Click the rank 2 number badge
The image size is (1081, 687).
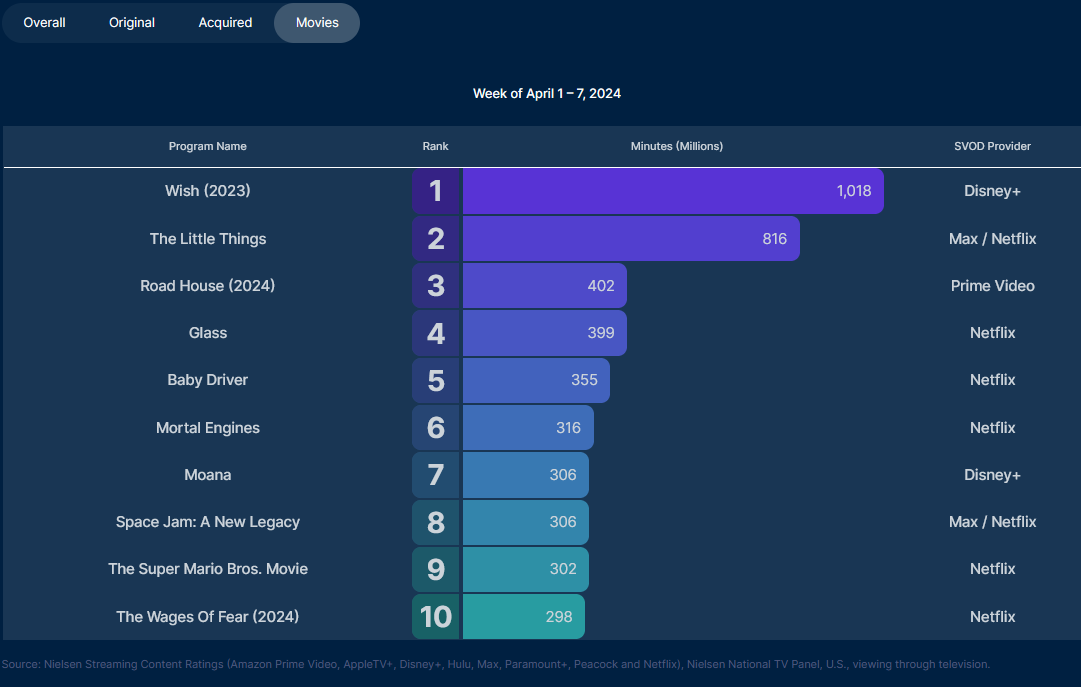coord(436,239)
